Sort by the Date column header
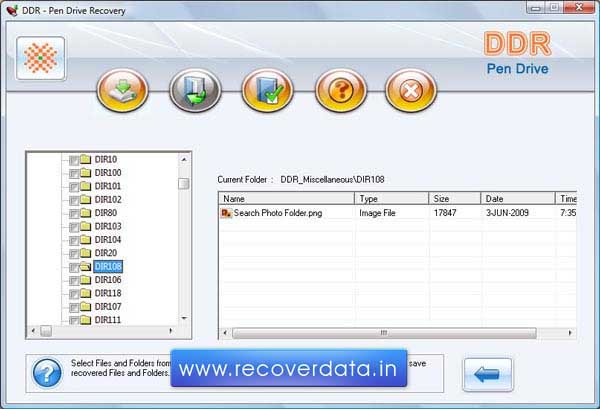The width and height of the screenshot is (600, 409). [x=518, y=199]
